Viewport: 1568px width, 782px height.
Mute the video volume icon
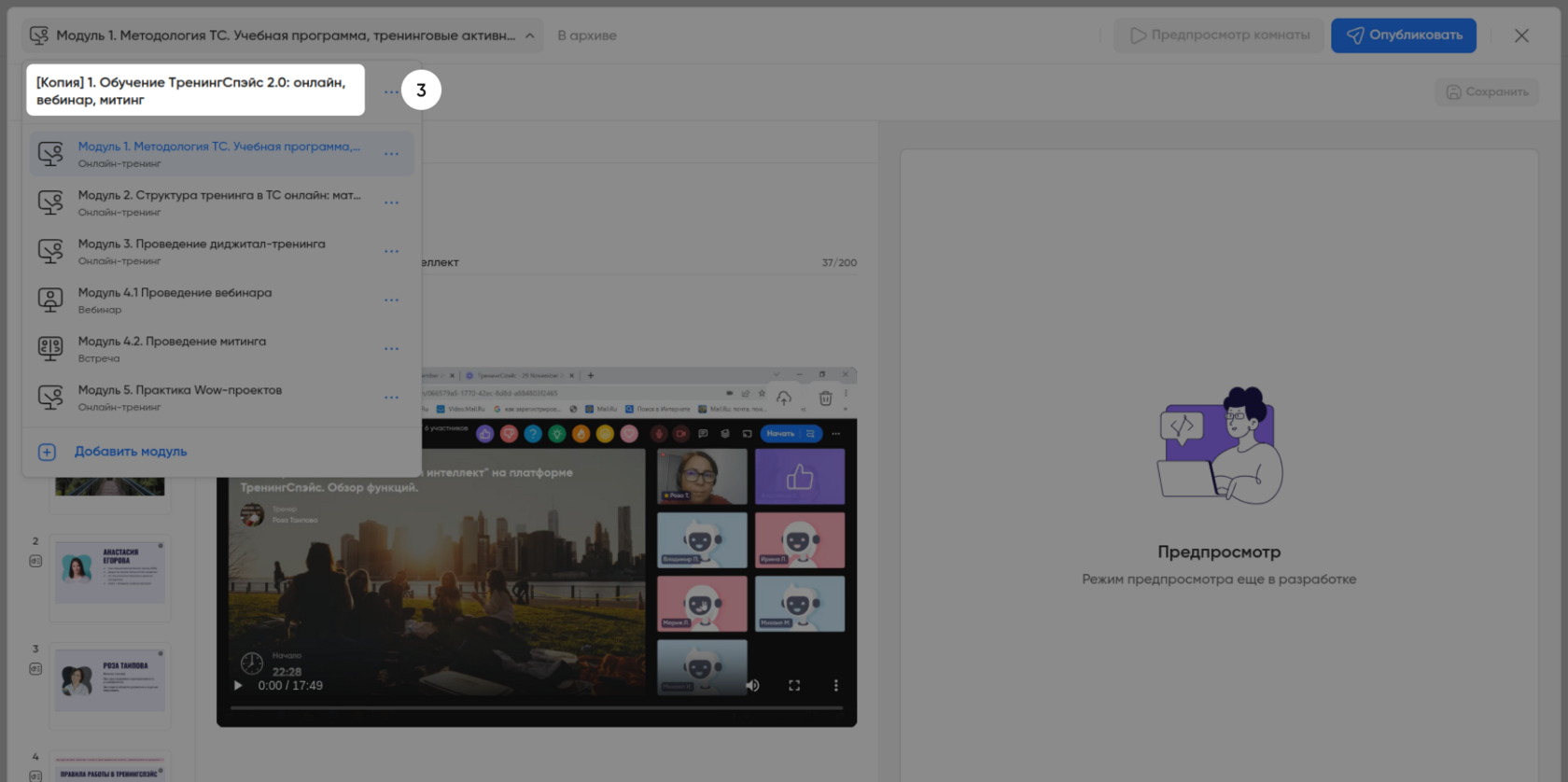coord(752,685)
